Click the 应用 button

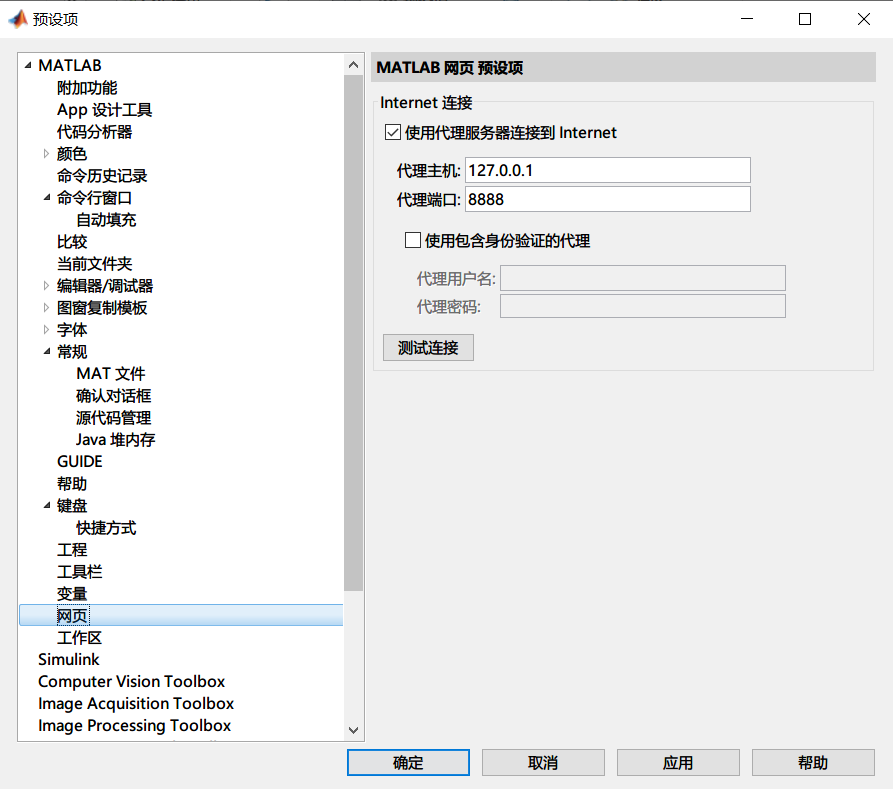point(678,762)
